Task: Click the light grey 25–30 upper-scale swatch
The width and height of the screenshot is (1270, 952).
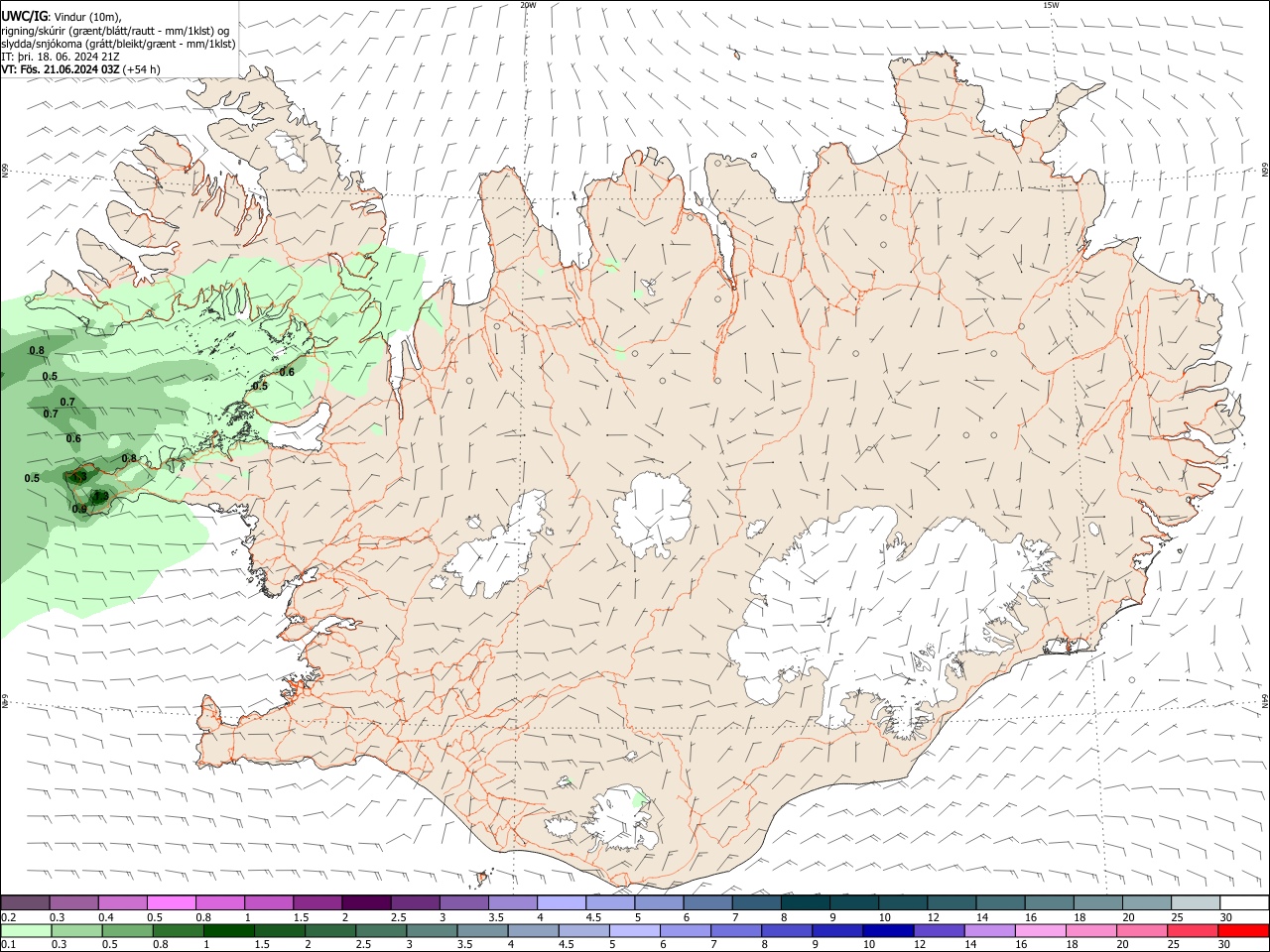Action: [x=1196, y=902]
